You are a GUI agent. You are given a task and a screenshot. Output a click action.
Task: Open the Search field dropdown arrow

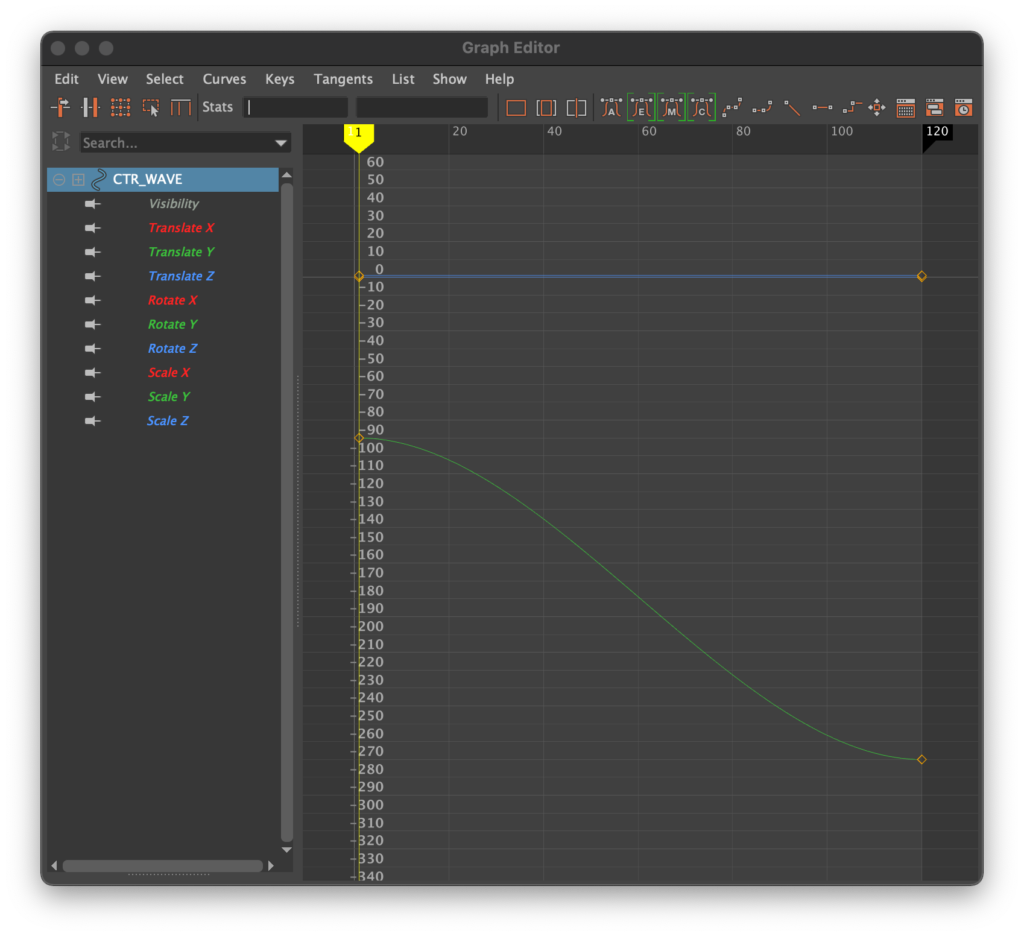tap(280, 144)
